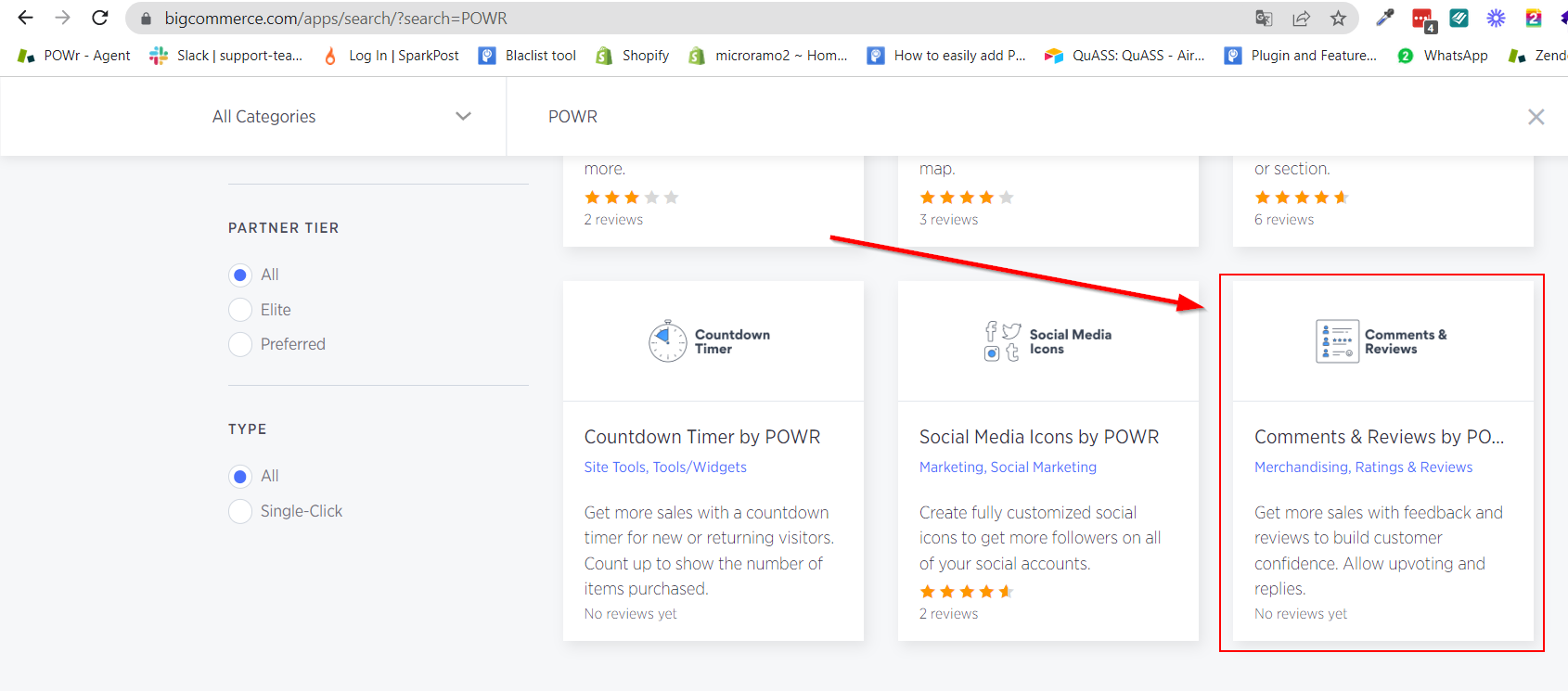Open the green checkmark extension
This screenshot has width=1568, height=691.
[1459, 19]
